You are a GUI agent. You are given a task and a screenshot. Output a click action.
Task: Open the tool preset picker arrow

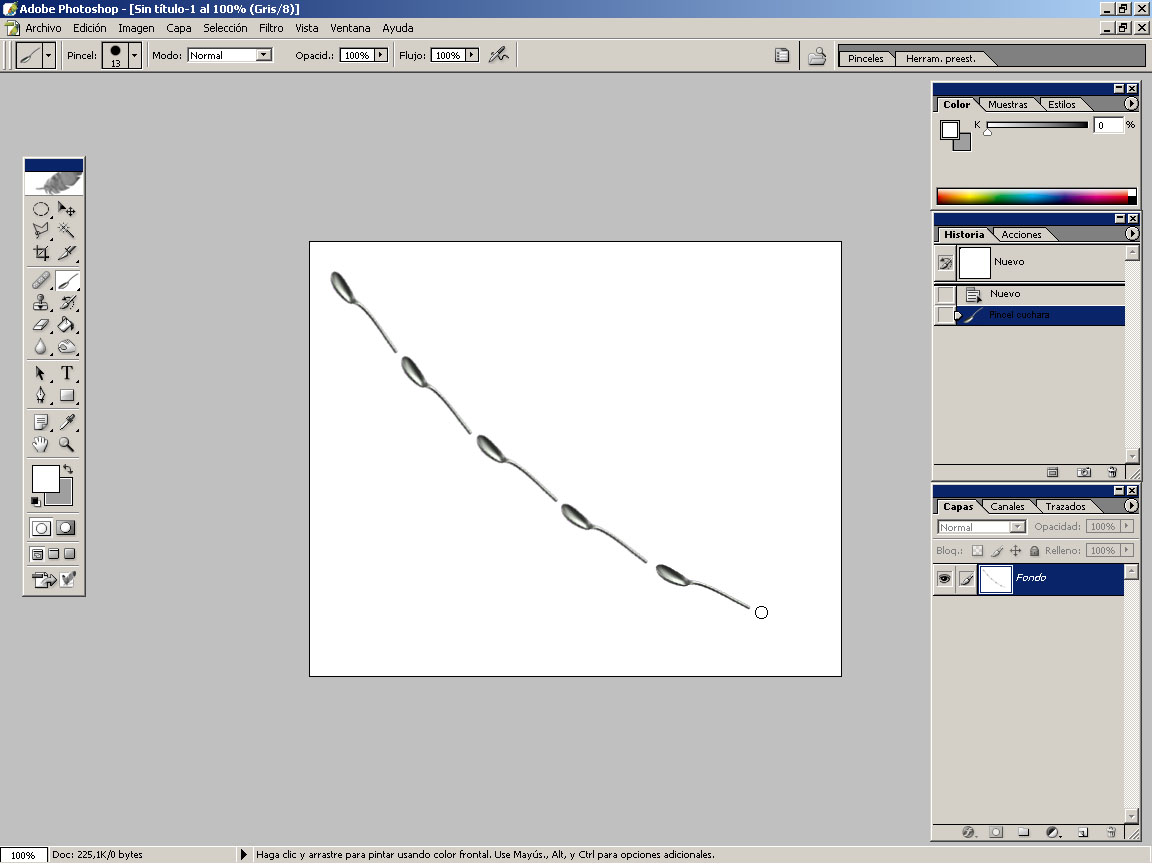tap(48, 55)
